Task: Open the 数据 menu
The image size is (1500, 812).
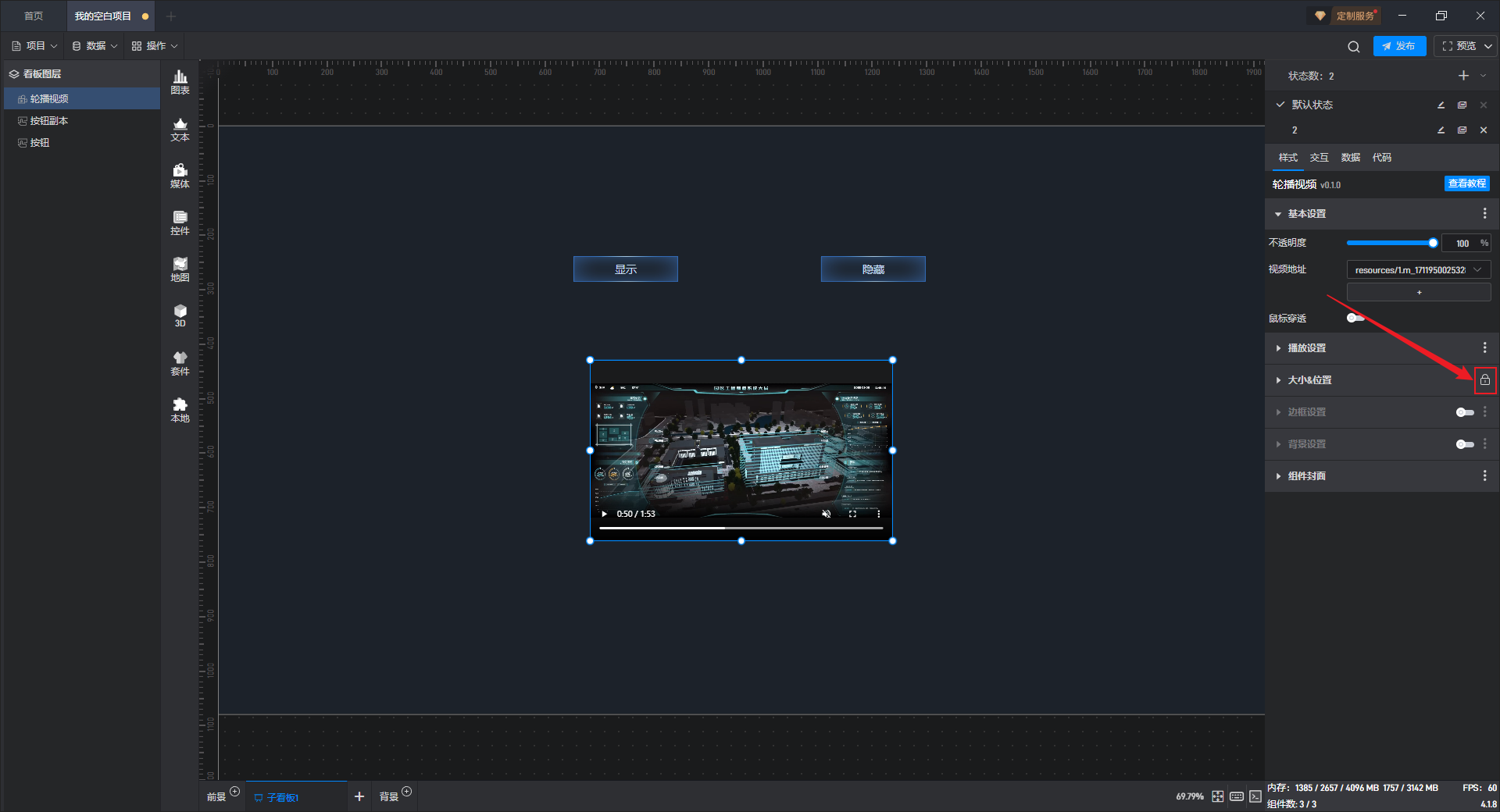Action: tap(95, 46)
